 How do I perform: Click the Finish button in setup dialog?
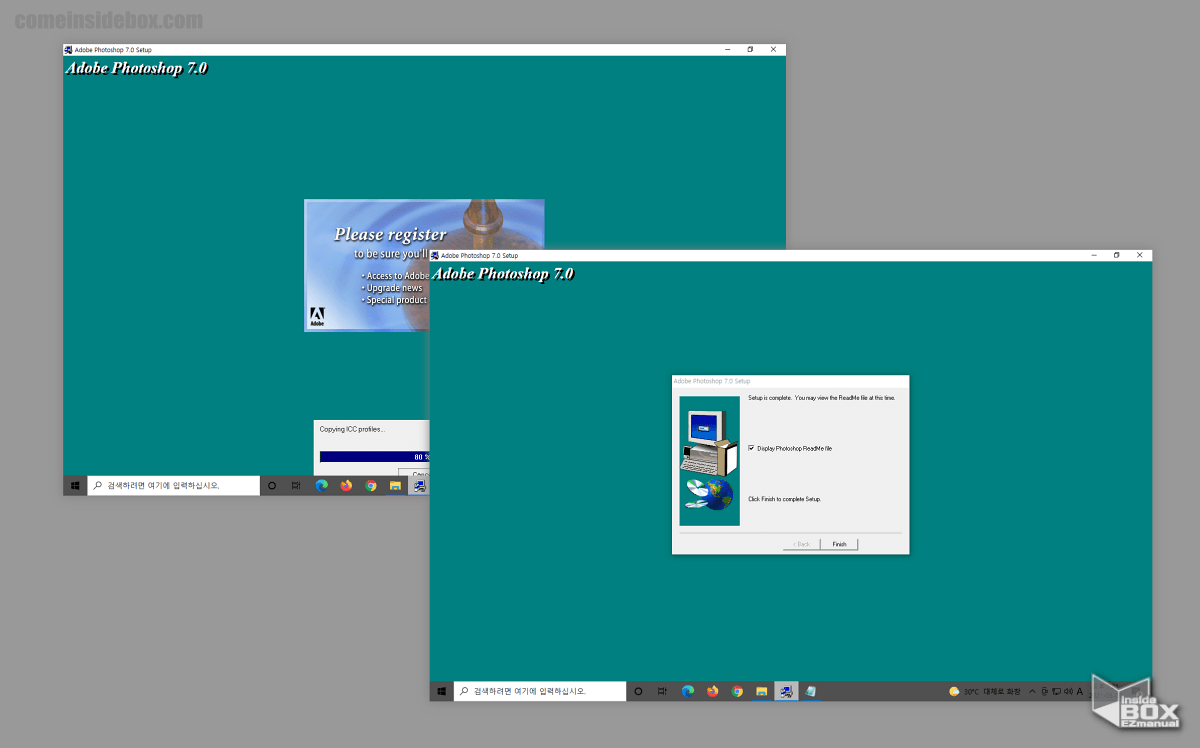click(839, 544)
